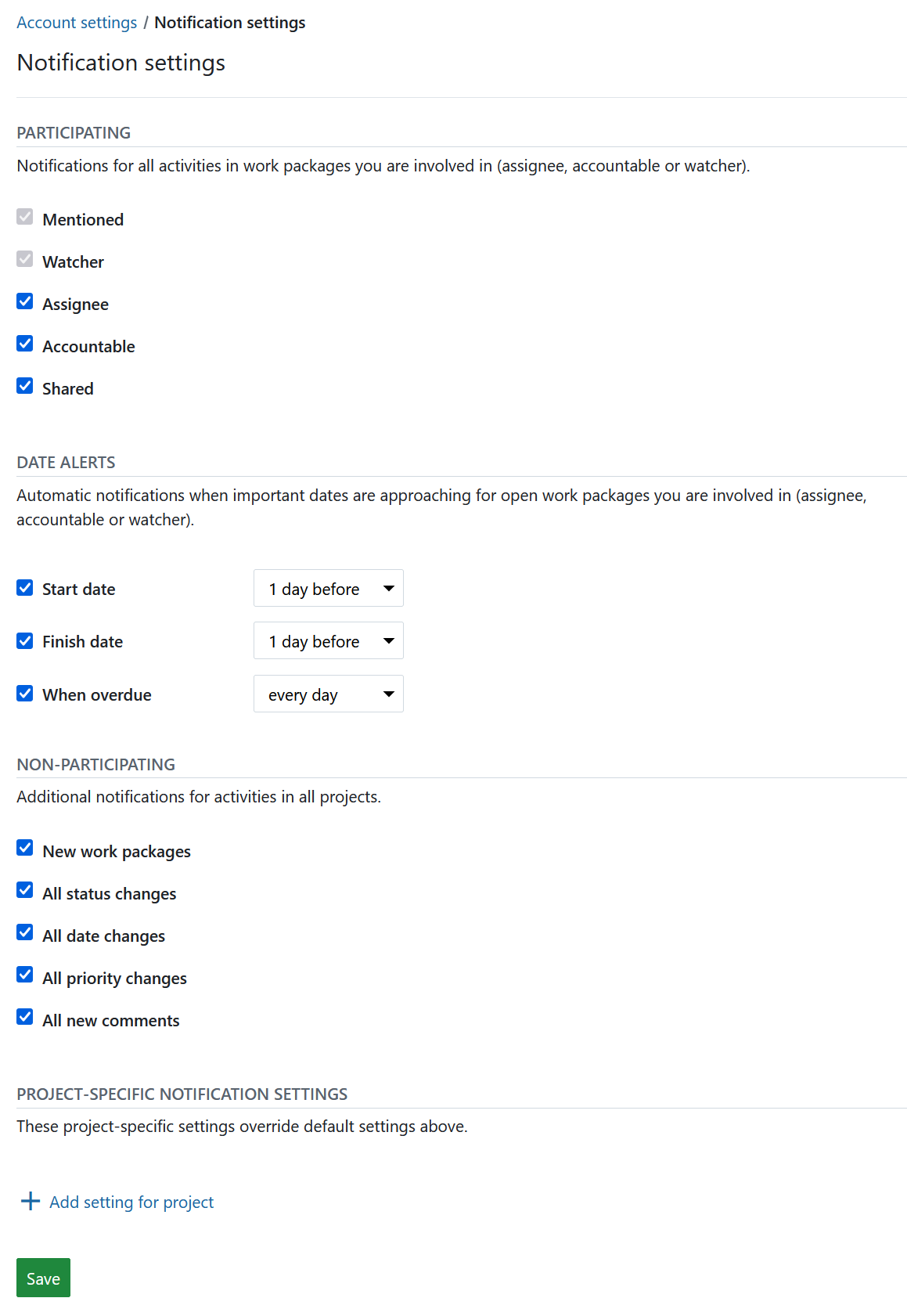This screenshot has width=907, height=1316.
Task: Select 'Add setting for project'
Action: (131, 1202)
